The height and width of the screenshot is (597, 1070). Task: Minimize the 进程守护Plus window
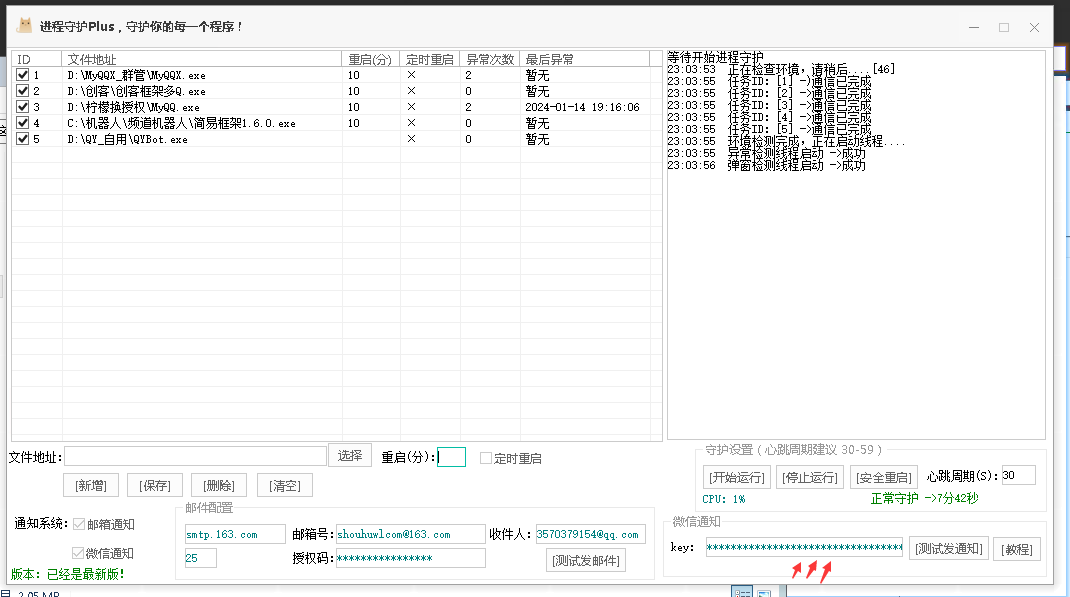[x=974, y=27]
